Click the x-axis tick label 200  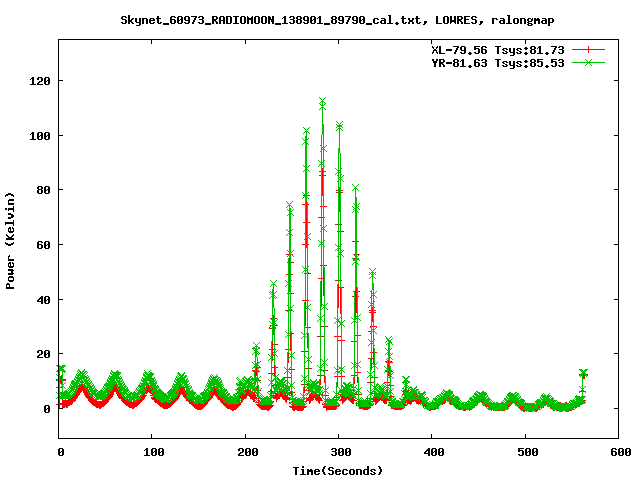(246, 453)
